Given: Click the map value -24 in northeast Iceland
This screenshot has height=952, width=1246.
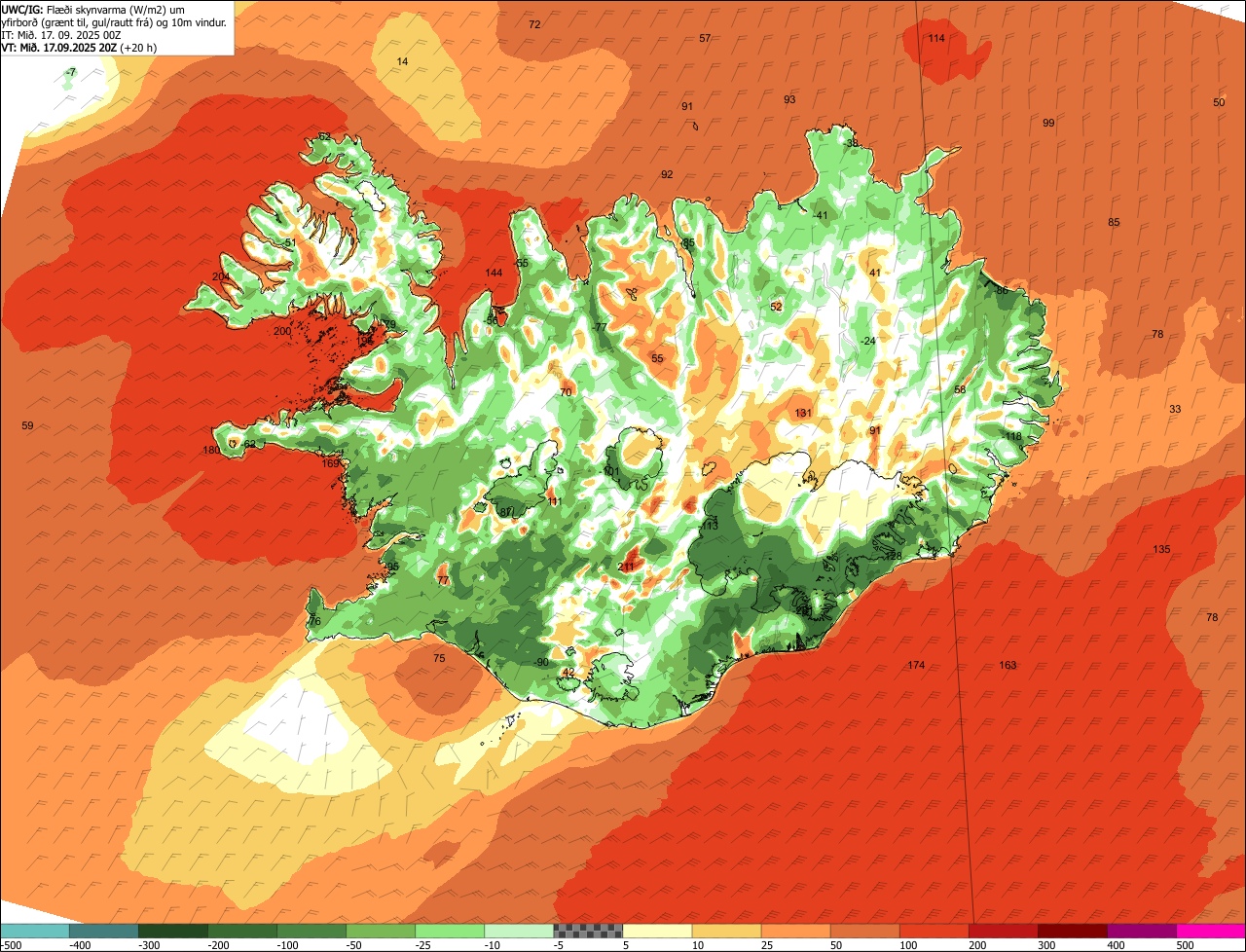Looking at the screenshot, I should click(x=868, y=341).
